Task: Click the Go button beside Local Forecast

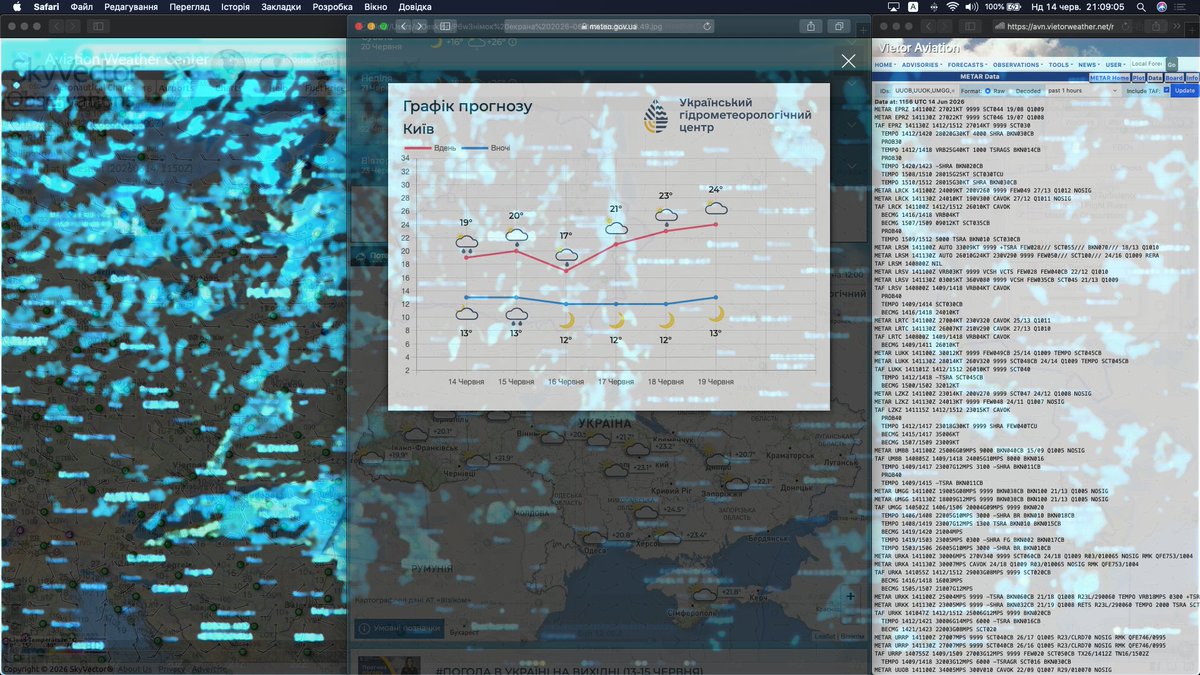Action: tap(1172, 65)
